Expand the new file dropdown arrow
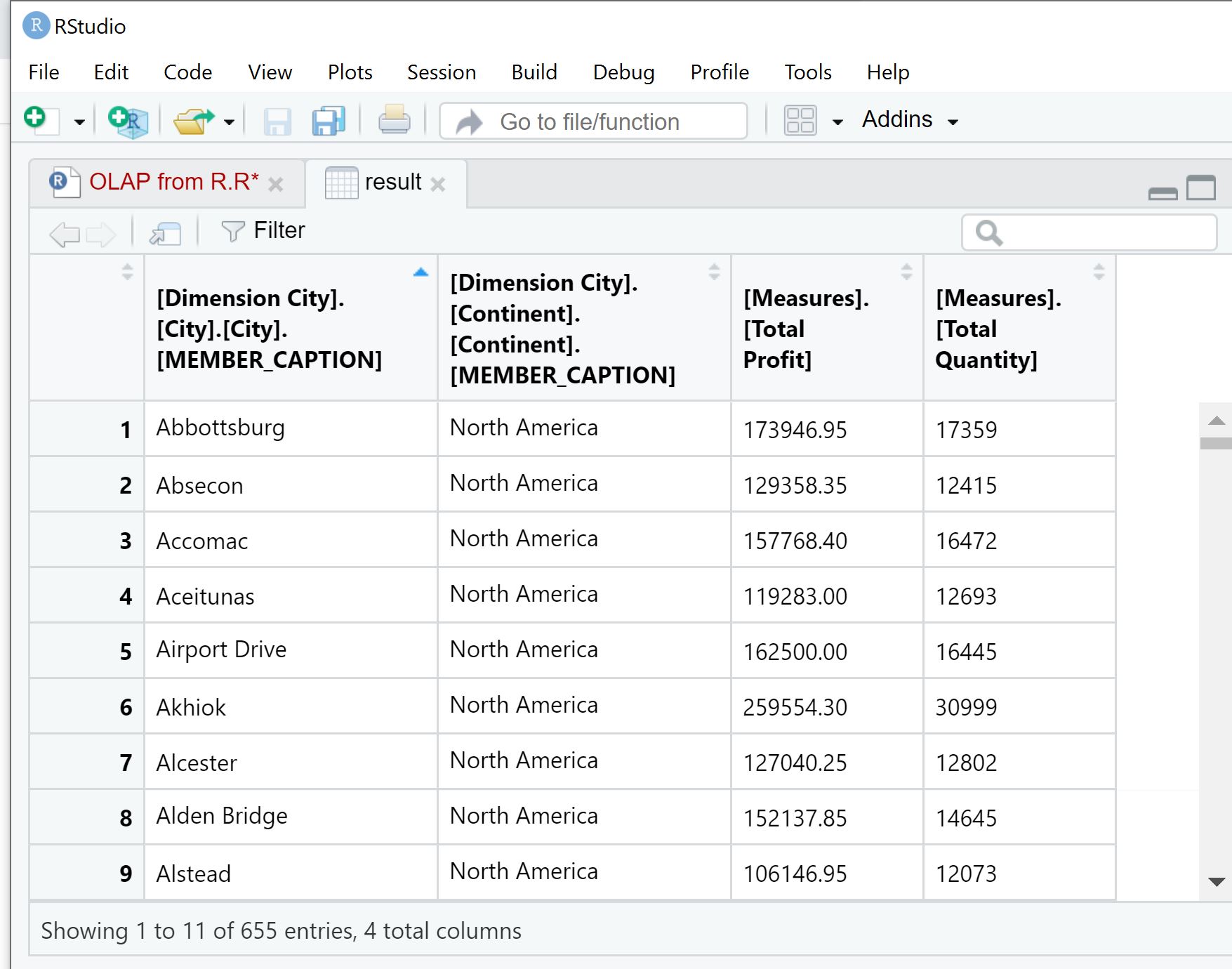The height and width of the screenshot is (969, 1232). click(x=79, y=121)
